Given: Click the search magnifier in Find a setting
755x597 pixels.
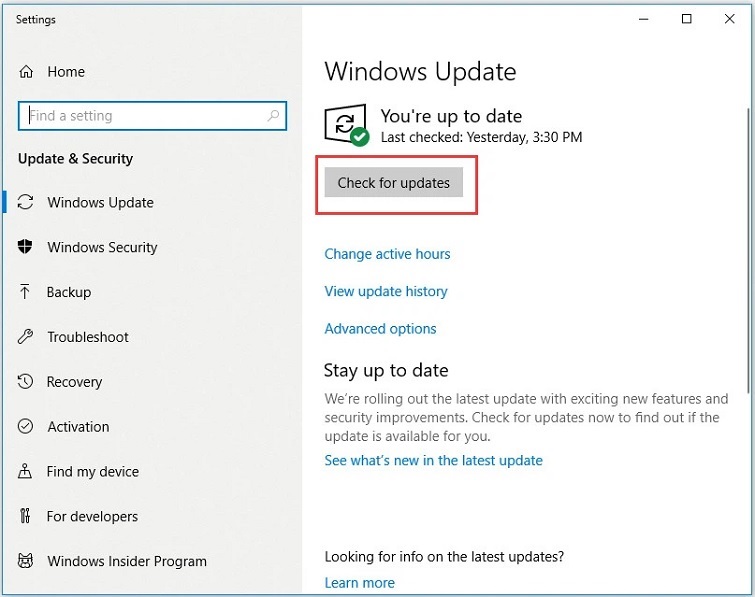Looking at the screenshot, I should click(273, 116).
